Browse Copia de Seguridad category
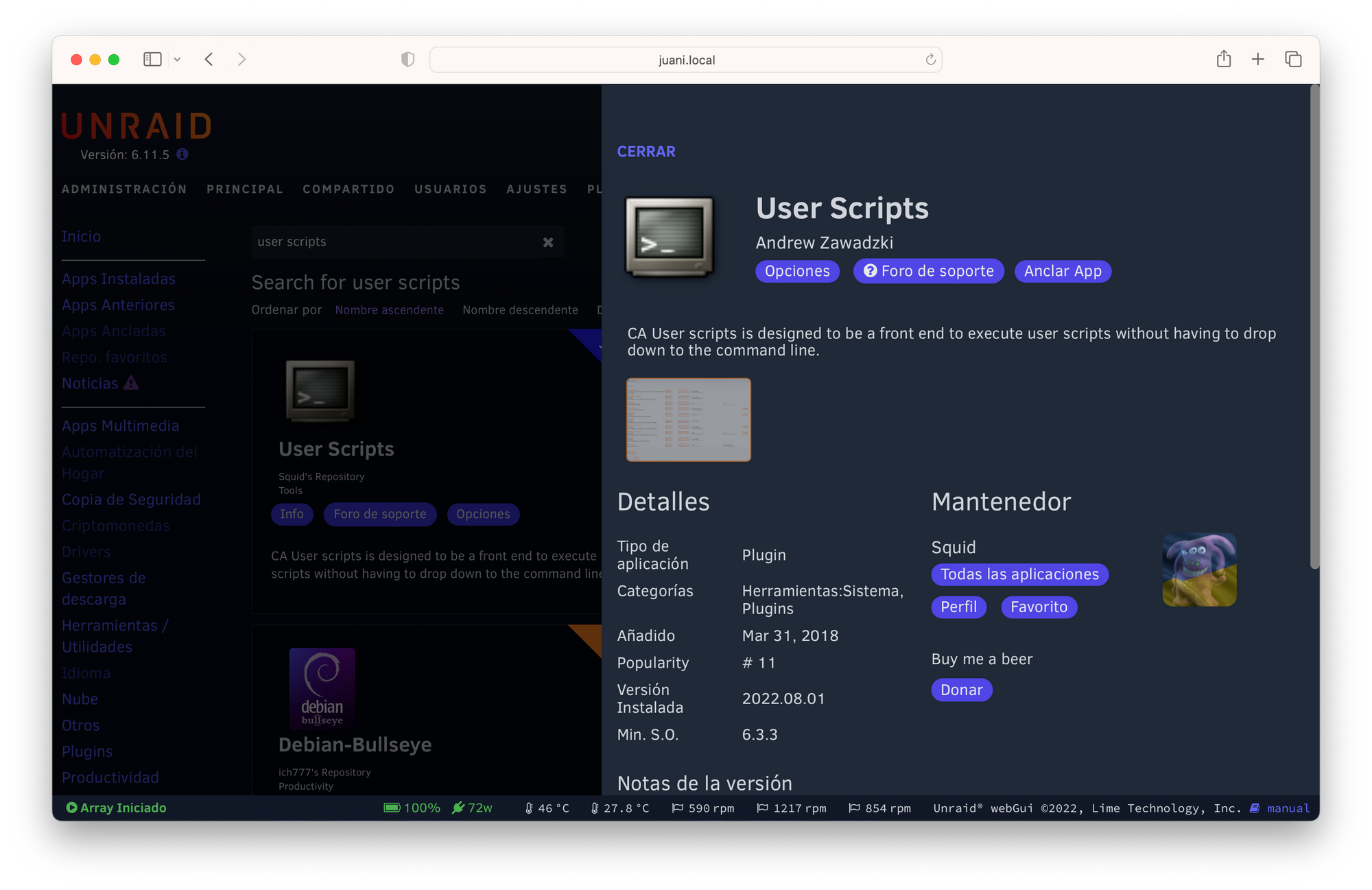 (x=131, y=499)
